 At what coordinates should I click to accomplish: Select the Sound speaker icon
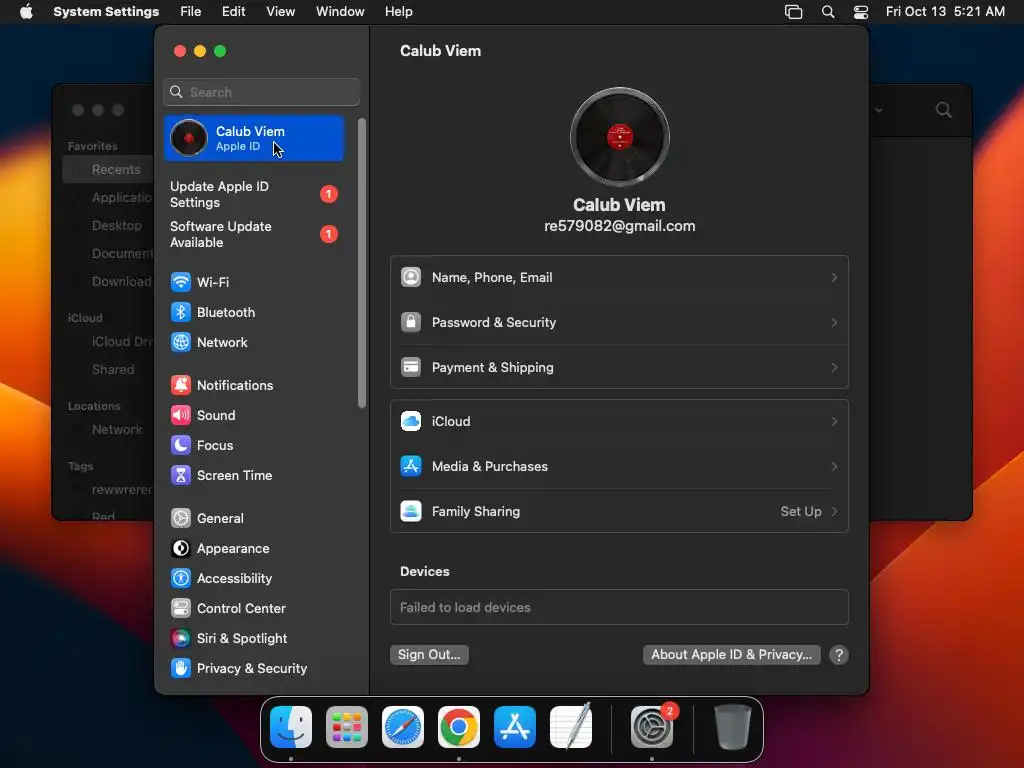[x=180, y=415]
